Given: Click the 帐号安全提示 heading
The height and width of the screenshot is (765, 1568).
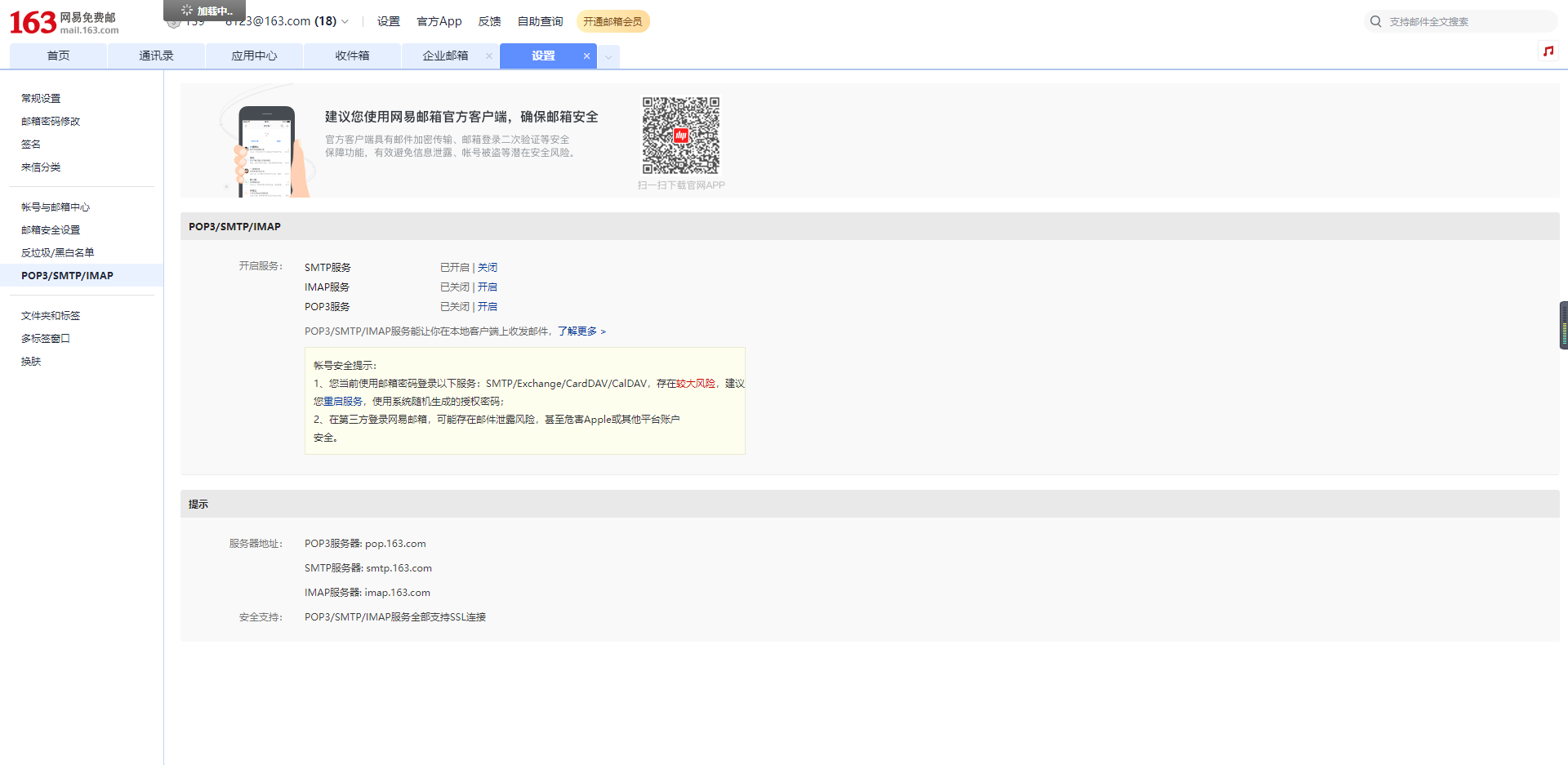Looking at the screenshot, I should [x=345, y=365].
